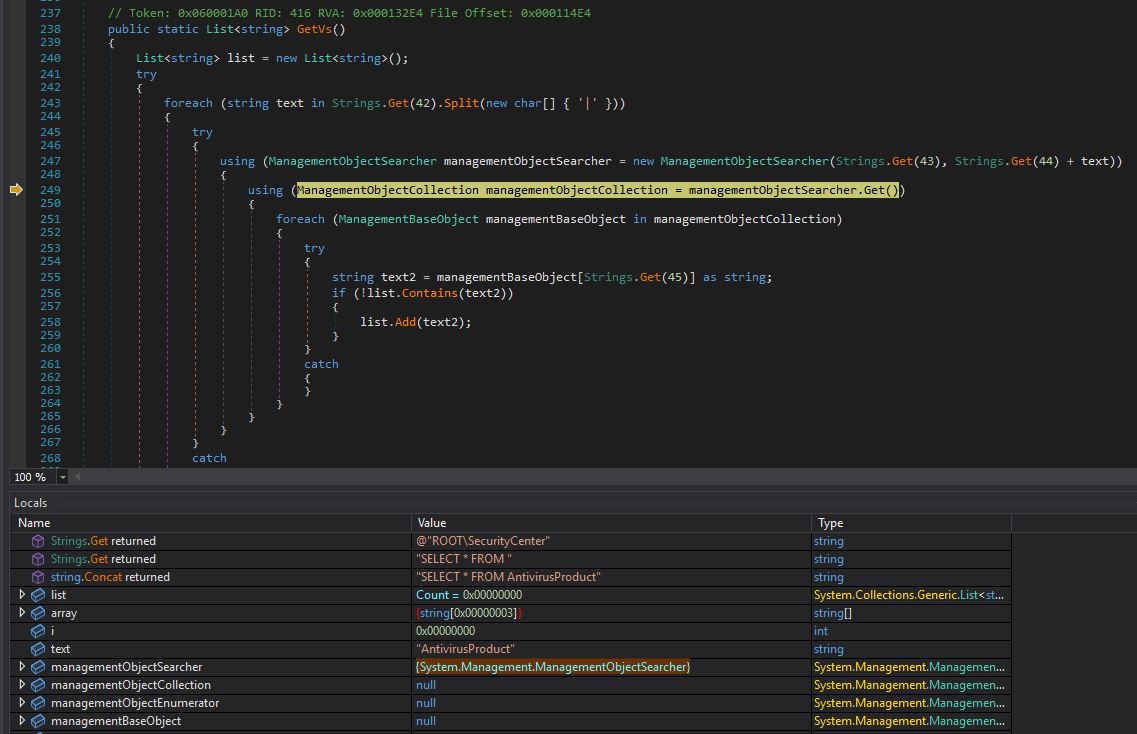Click the icon beside "SELECT * FROM " returned row
The height and width of the screenshot is (734, 1137).
[38, 559]
